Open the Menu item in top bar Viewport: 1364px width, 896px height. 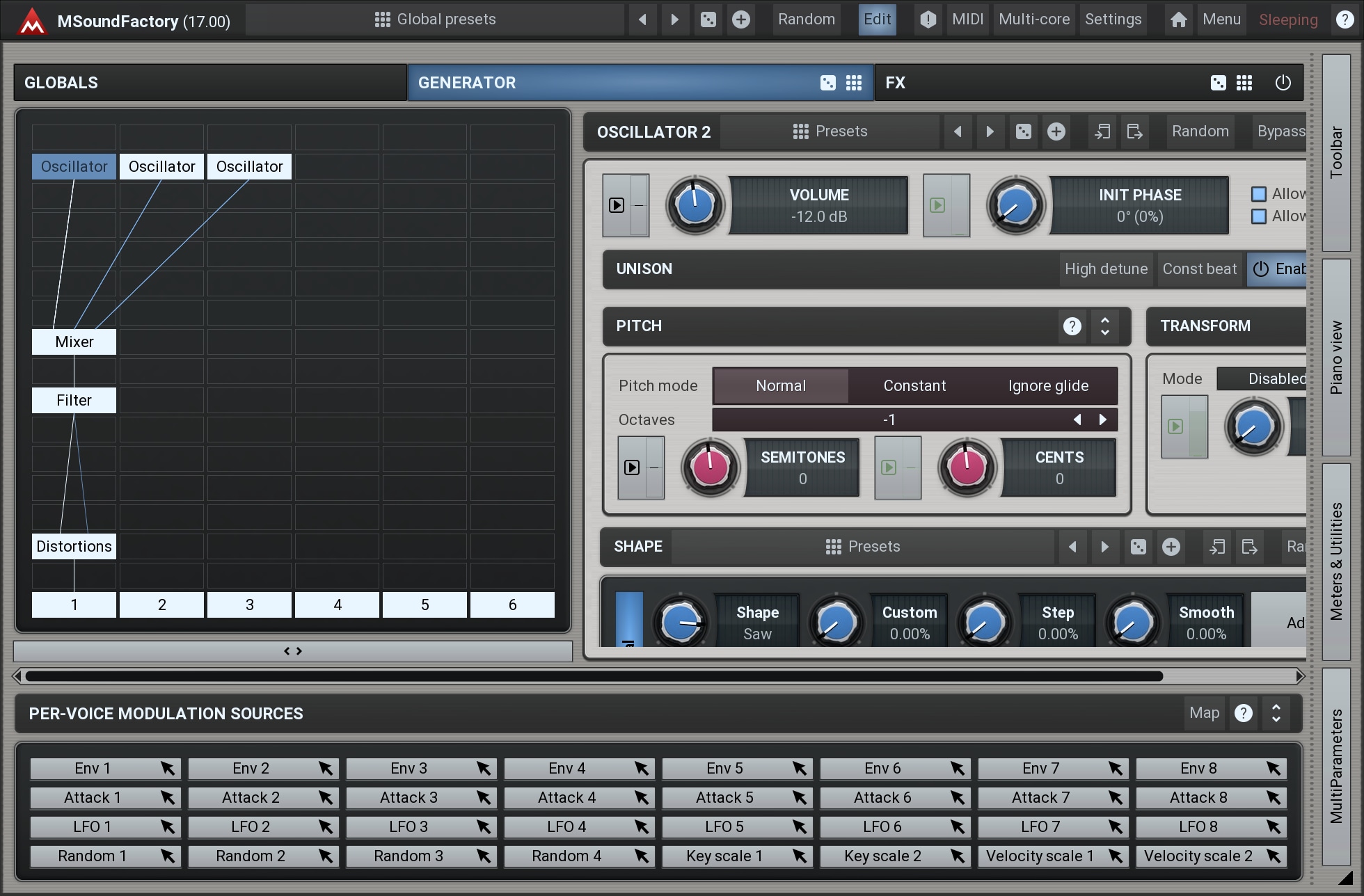click(x=1221, y=19)
